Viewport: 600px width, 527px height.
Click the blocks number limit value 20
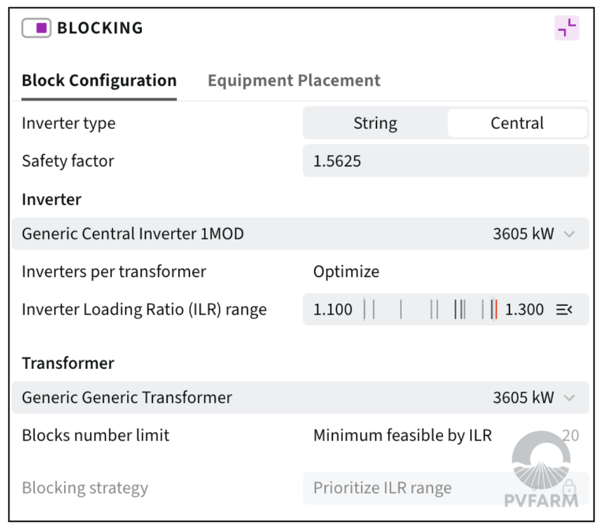click(x=570, y=435)
